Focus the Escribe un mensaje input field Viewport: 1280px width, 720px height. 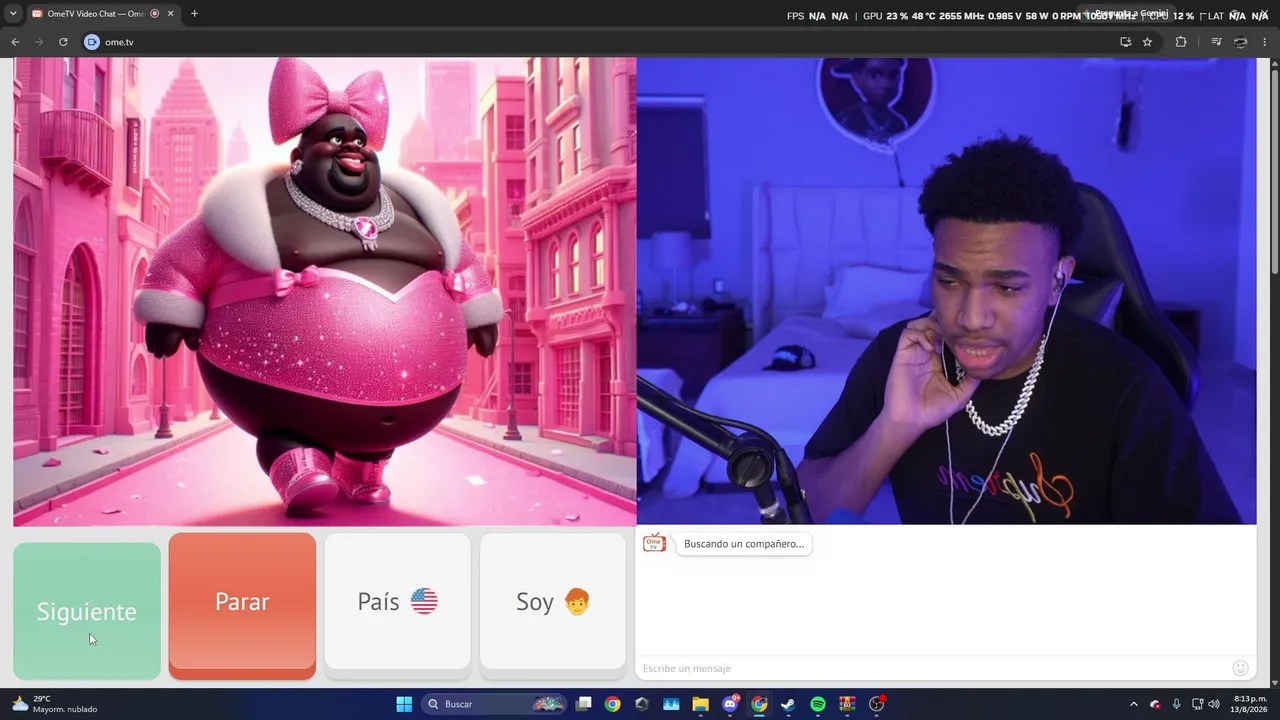click(932, 668)
